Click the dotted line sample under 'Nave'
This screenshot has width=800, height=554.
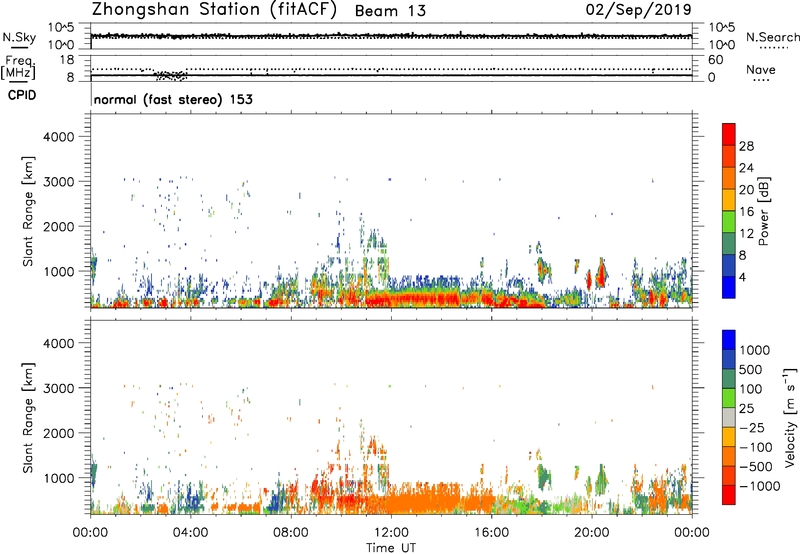coord(761,80)
